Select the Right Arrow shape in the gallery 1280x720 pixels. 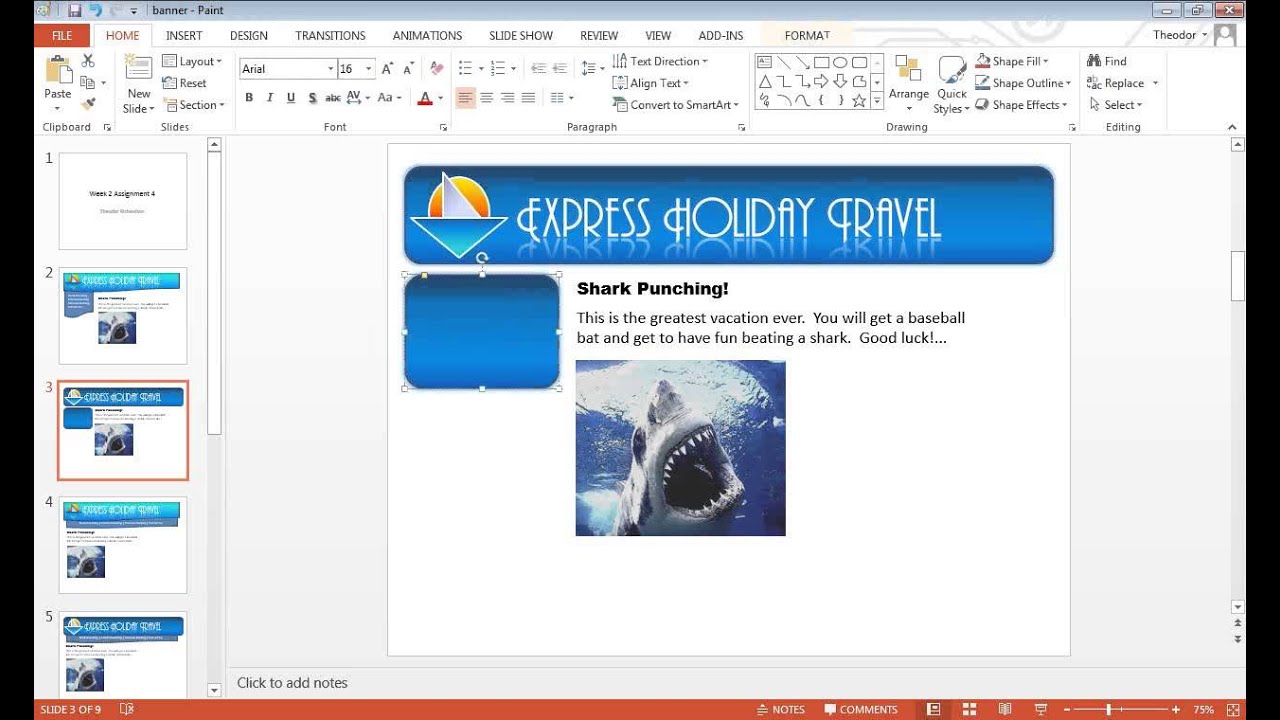coord(822,81)
